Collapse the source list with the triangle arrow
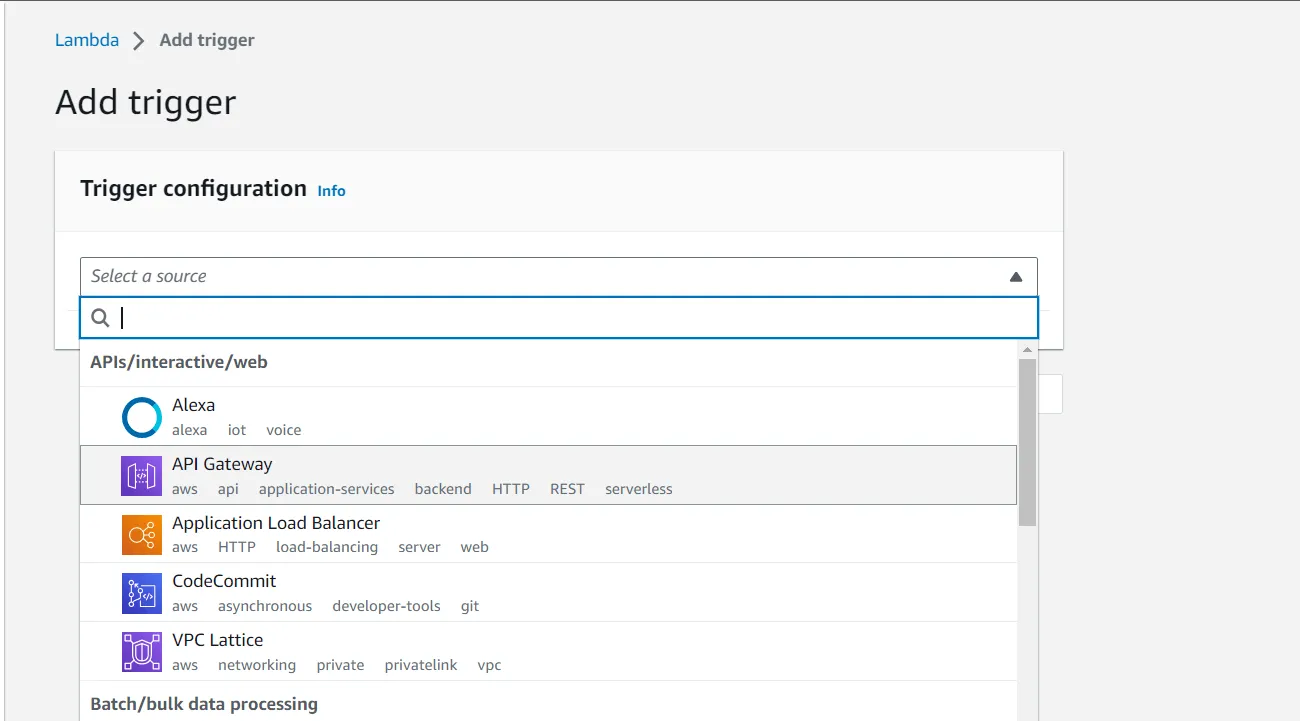The width and height of the screenshot is (1300, 721). [x=1016, y=277]
